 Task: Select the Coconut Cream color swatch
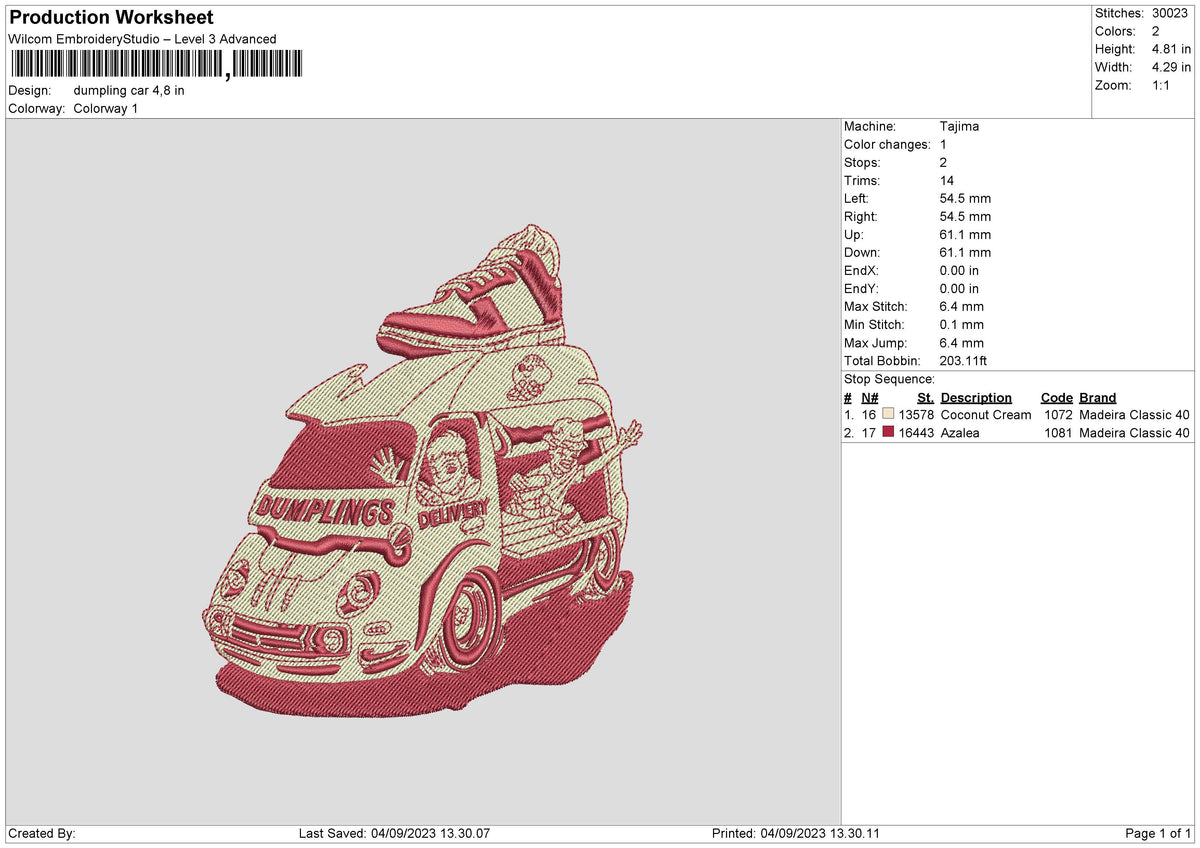pos(888,415)
